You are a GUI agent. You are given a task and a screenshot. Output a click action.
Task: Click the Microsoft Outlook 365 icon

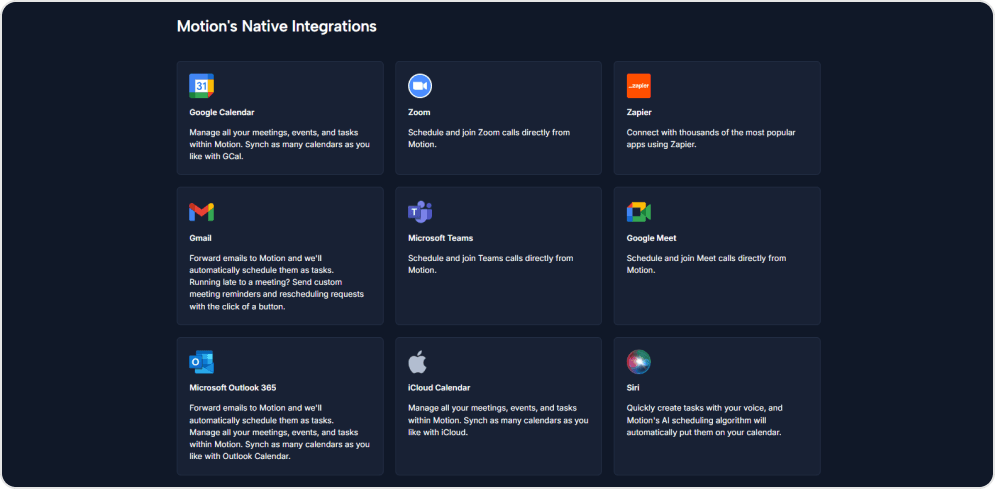[x=201, y=362]
